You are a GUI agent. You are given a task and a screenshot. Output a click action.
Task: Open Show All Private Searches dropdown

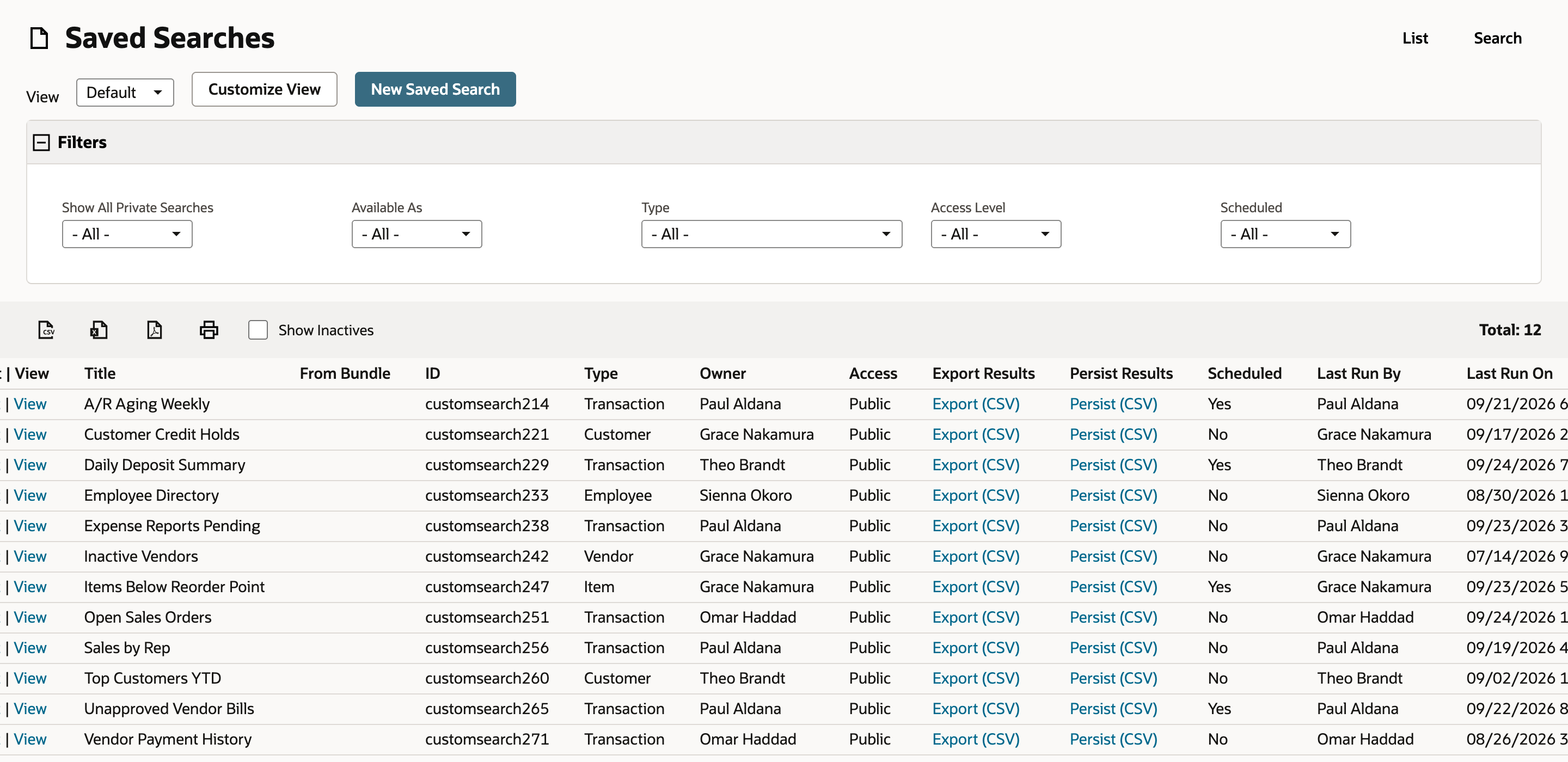(127, 235)
